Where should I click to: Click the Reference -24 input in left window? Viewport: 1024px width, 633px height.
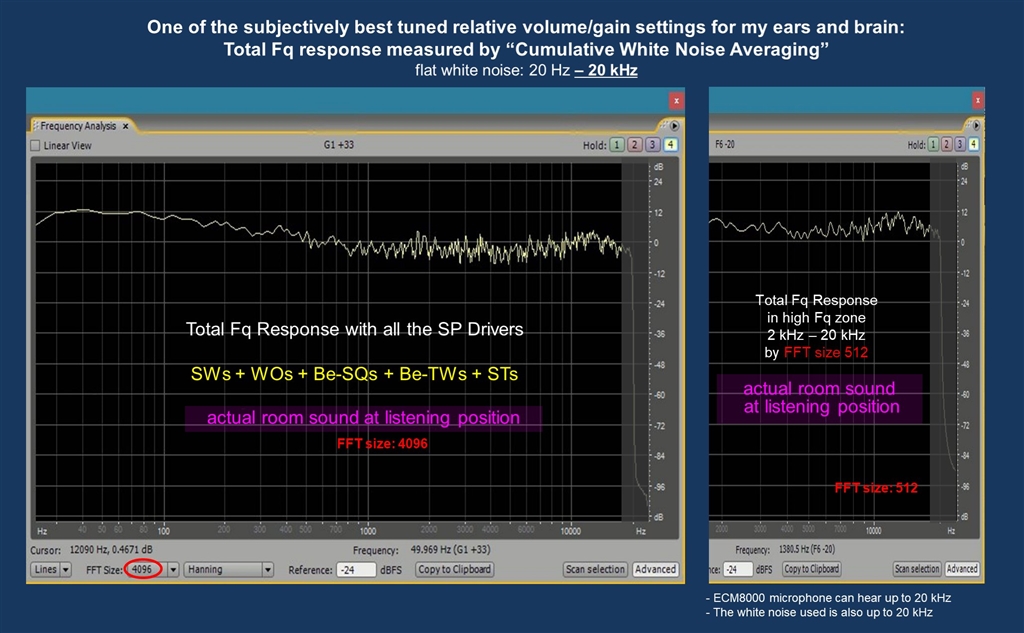pos(357,570)
